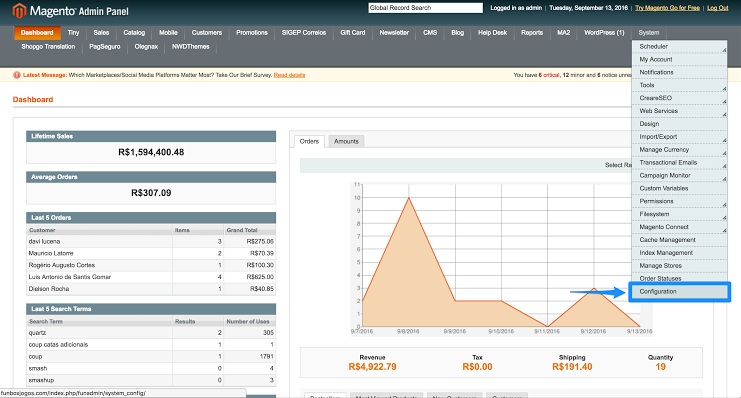The height and width of the screenshot is (398, 741).
Task: Open the Dashboard menu
Action: click(x=37, y=33)
